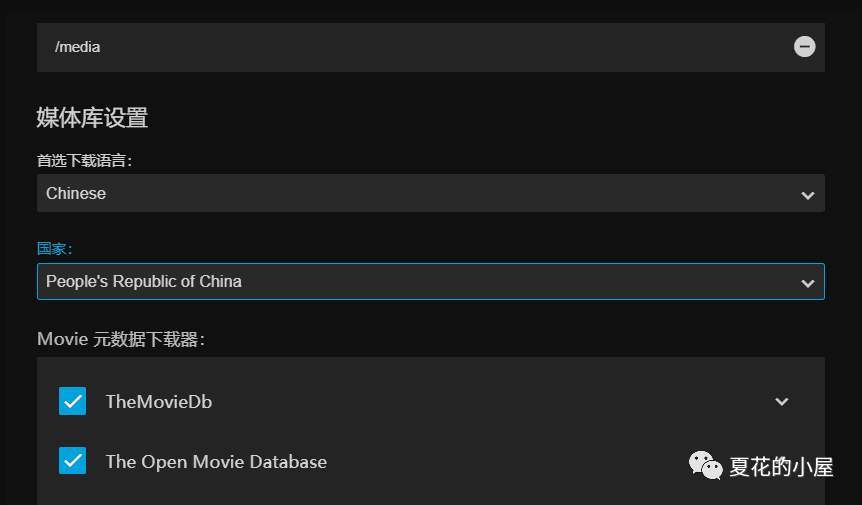
Task: Expand TheMovieDb options with chevron
Action: [x=782, y=402]
